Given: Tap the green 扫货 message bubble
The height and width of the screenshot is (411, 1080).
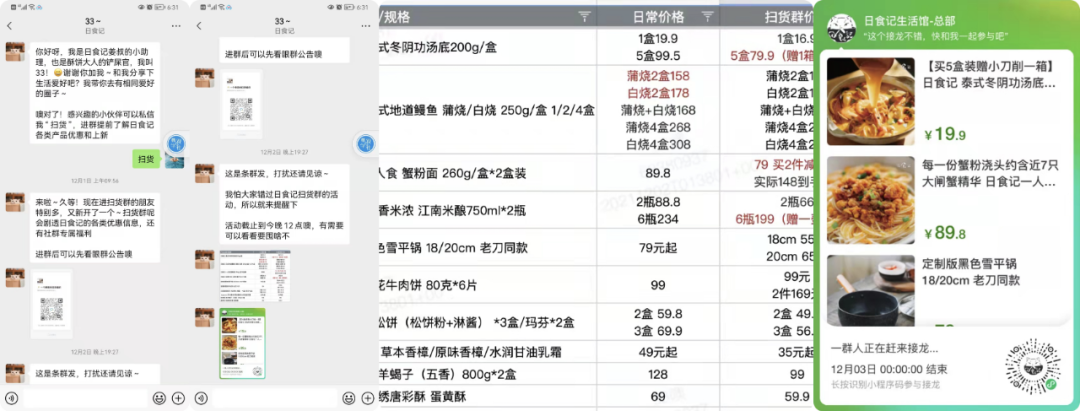Looking at the screenshot, I should 146,160.
